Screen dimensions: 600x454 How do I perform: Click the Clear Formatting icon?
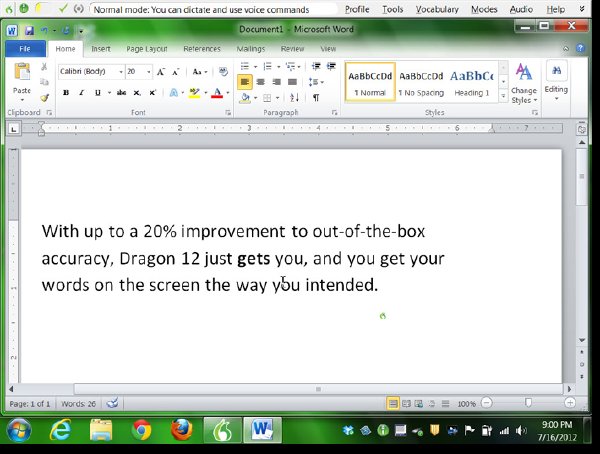click(223, 72)
